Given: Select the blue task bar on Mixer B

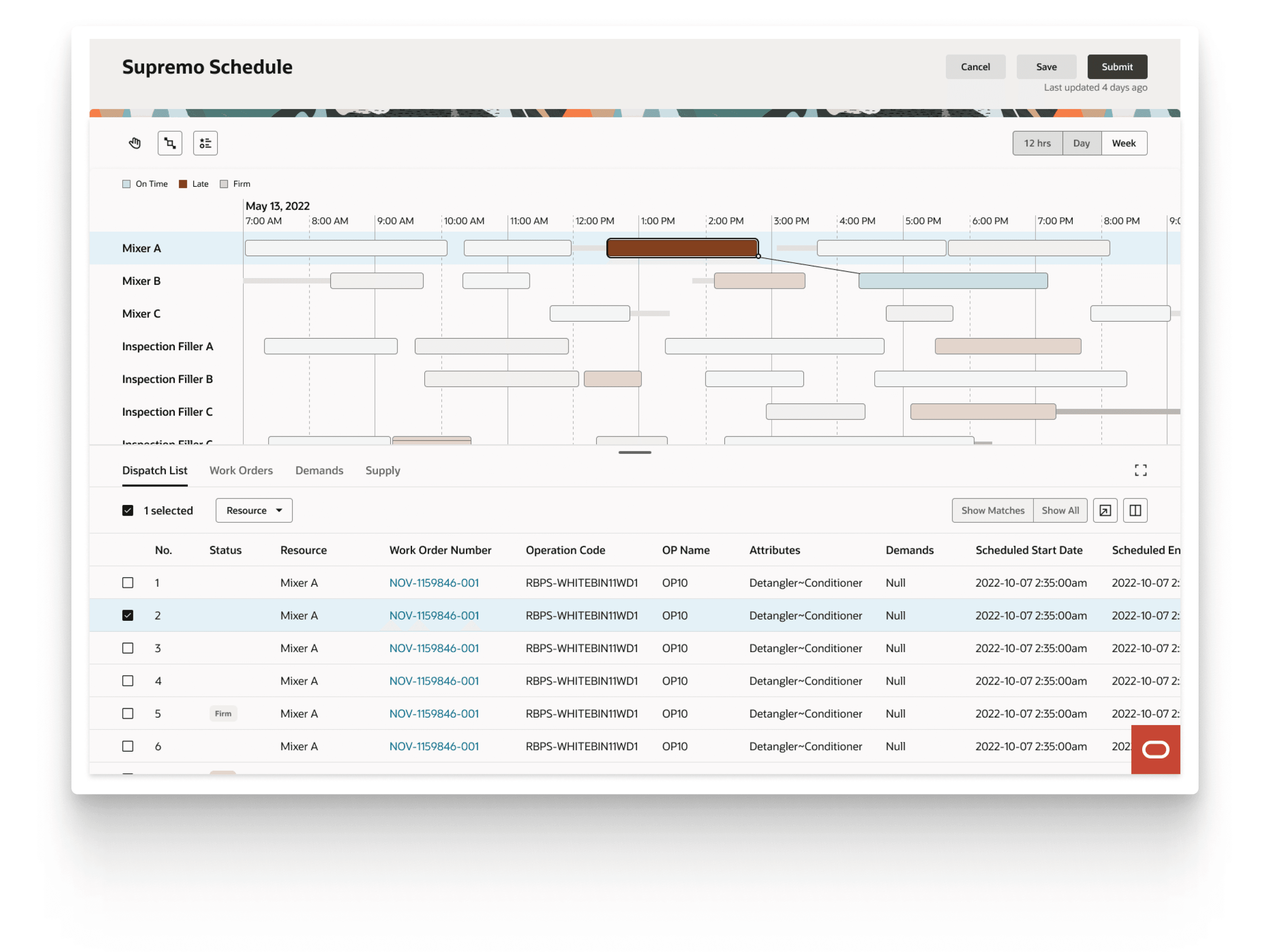Looking at the screenshot, I should 953,281.
